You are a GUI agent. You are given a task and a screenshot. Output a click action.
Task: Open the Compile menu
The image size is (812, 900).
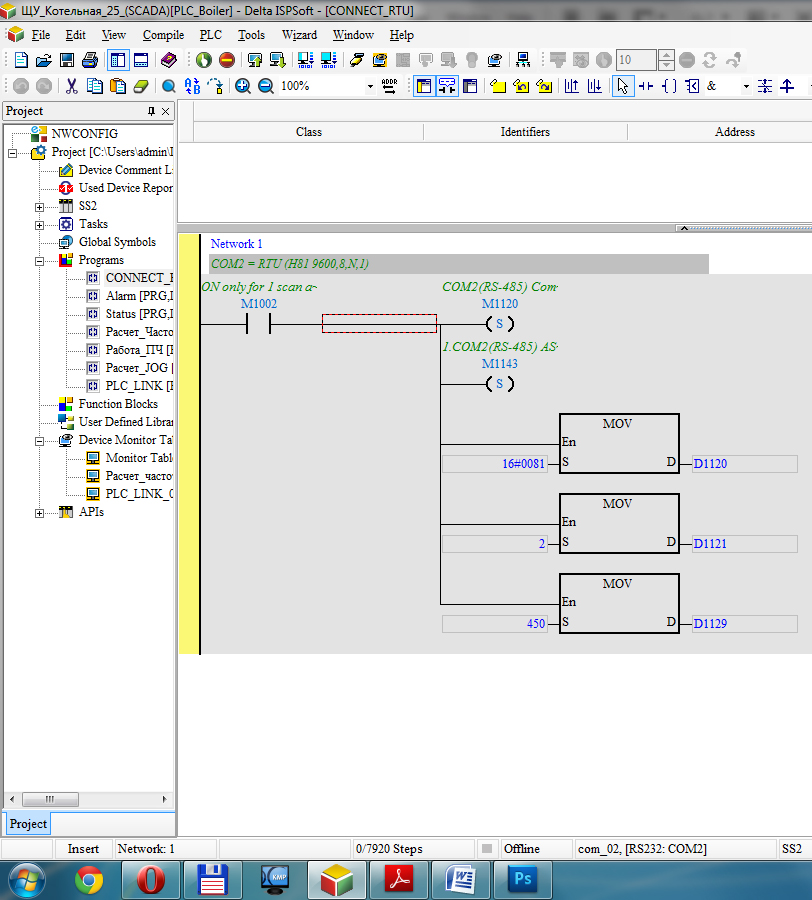tap(163, 35)
